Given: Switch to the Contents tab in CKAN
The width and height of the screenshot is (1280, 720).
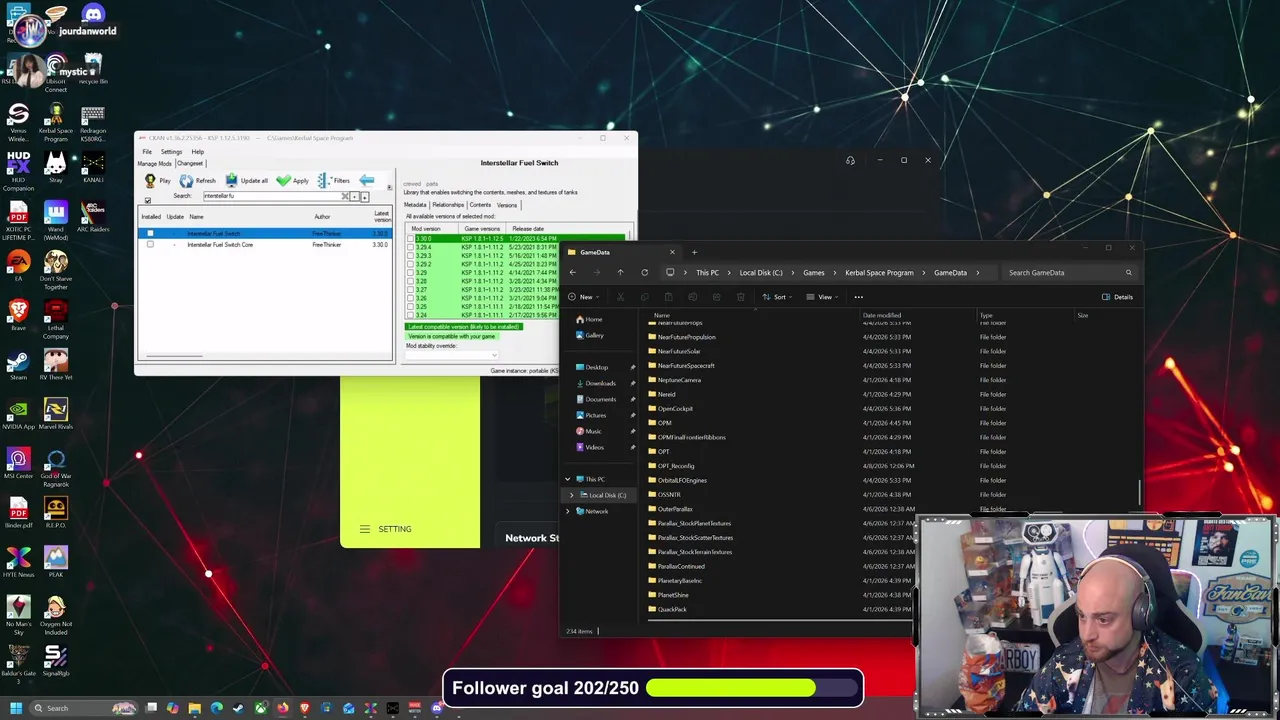Looking at the screenshot, I should point(481,205).
